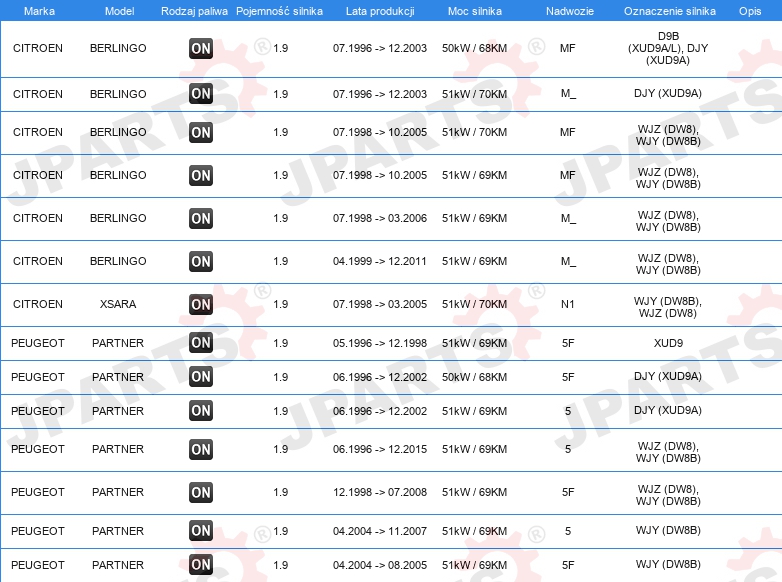This screenshot has width=782, height=582.
Task: Click DJY (XUD9A) in the Berlingo M_ row
Action: [x=668, y=93]
